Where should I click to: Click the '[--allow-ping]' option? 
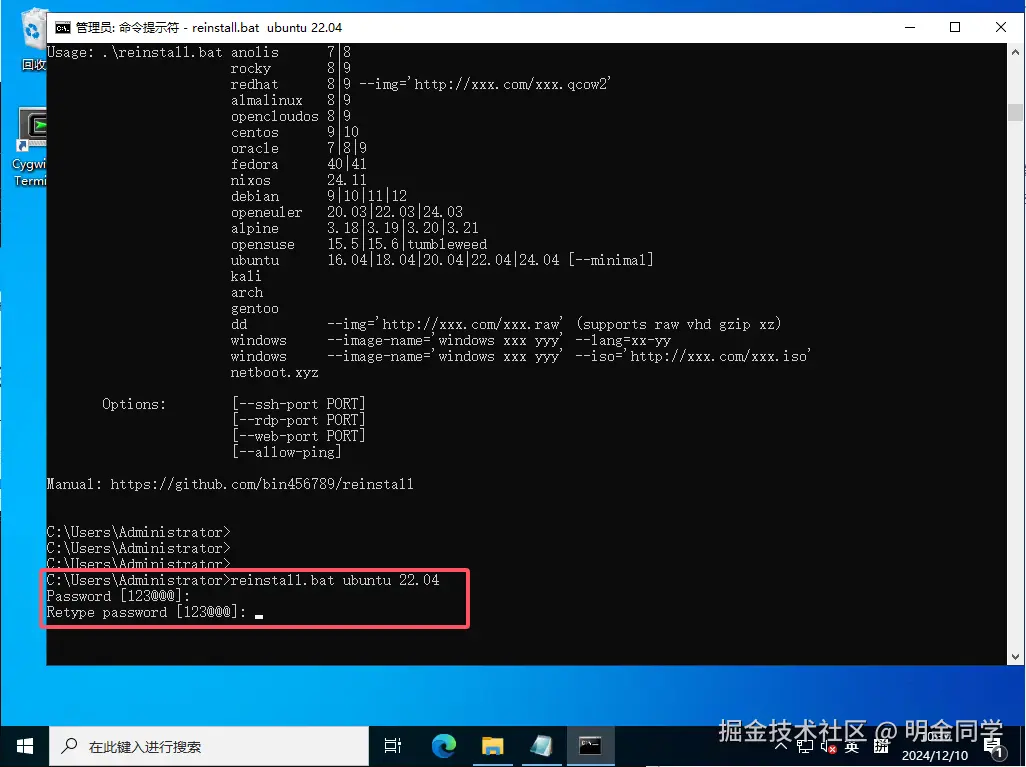click(287, 452)
